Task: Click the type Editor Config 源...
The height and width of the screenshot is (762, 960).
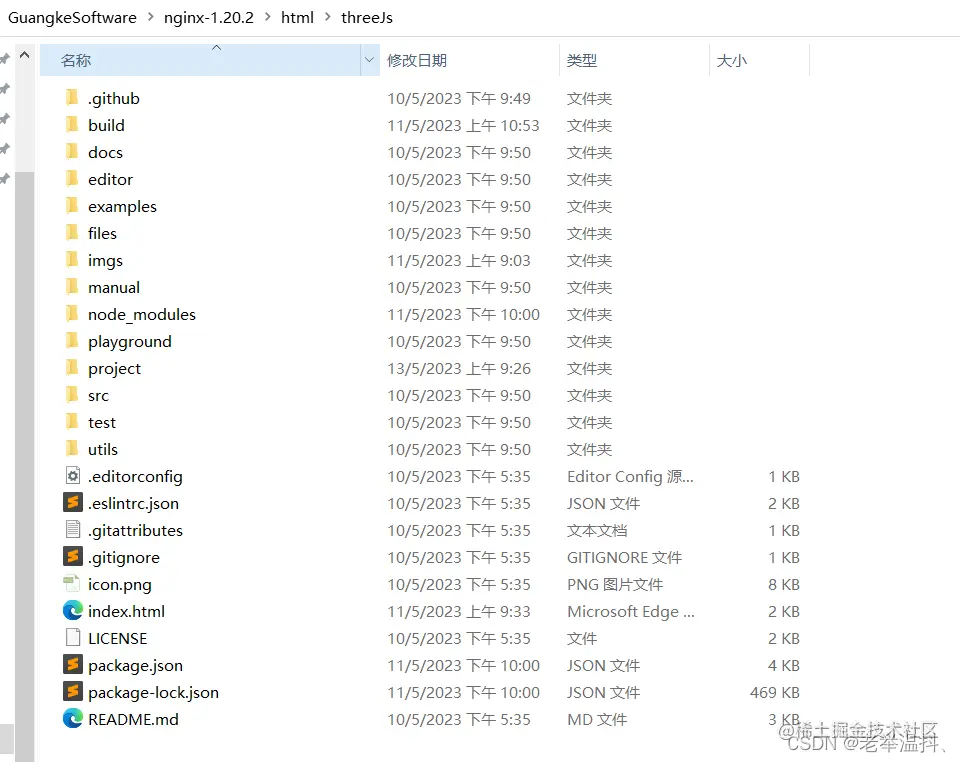Action: tap(631, 477)
